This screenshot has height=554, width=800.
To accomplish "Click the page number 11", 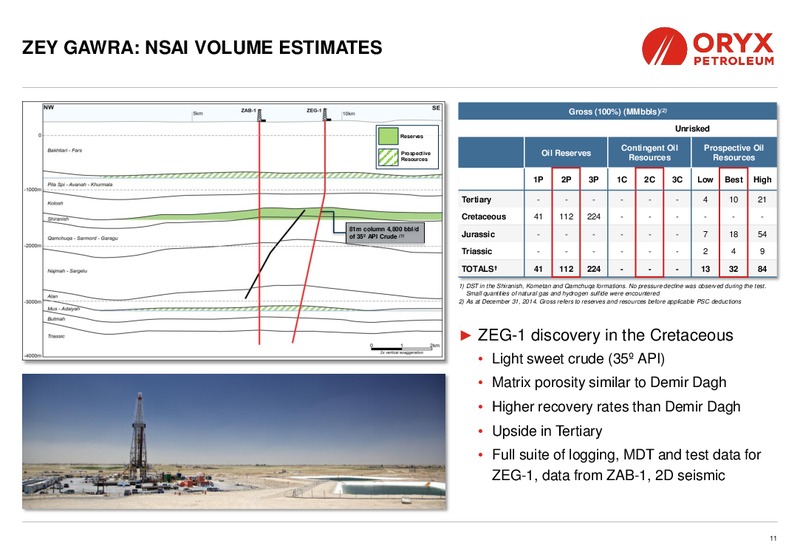I will point(773,538).
